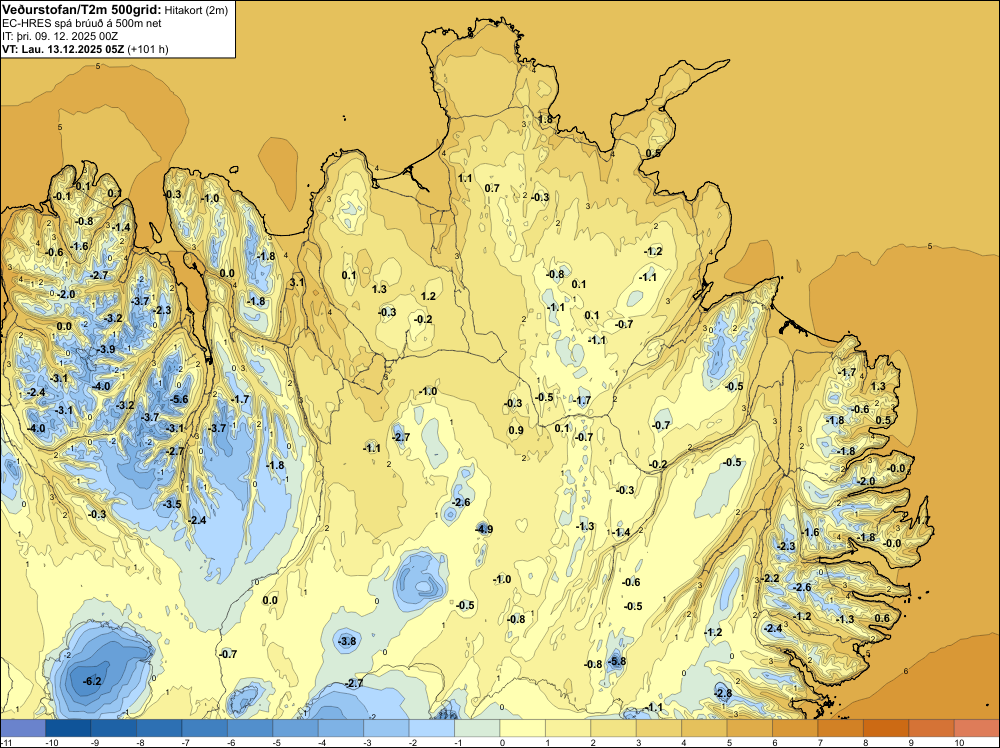1000x748 pixels.
Task: Select the -2.8 temperature value
Action: 723,693
